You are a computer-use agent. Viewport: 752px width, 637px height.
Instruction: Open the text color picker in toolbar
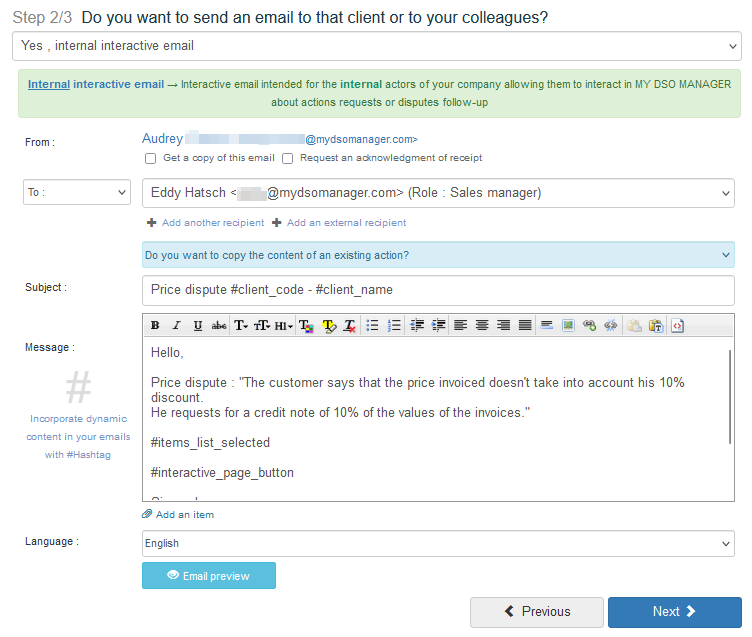pyautogui.click(x=306, y=326)
